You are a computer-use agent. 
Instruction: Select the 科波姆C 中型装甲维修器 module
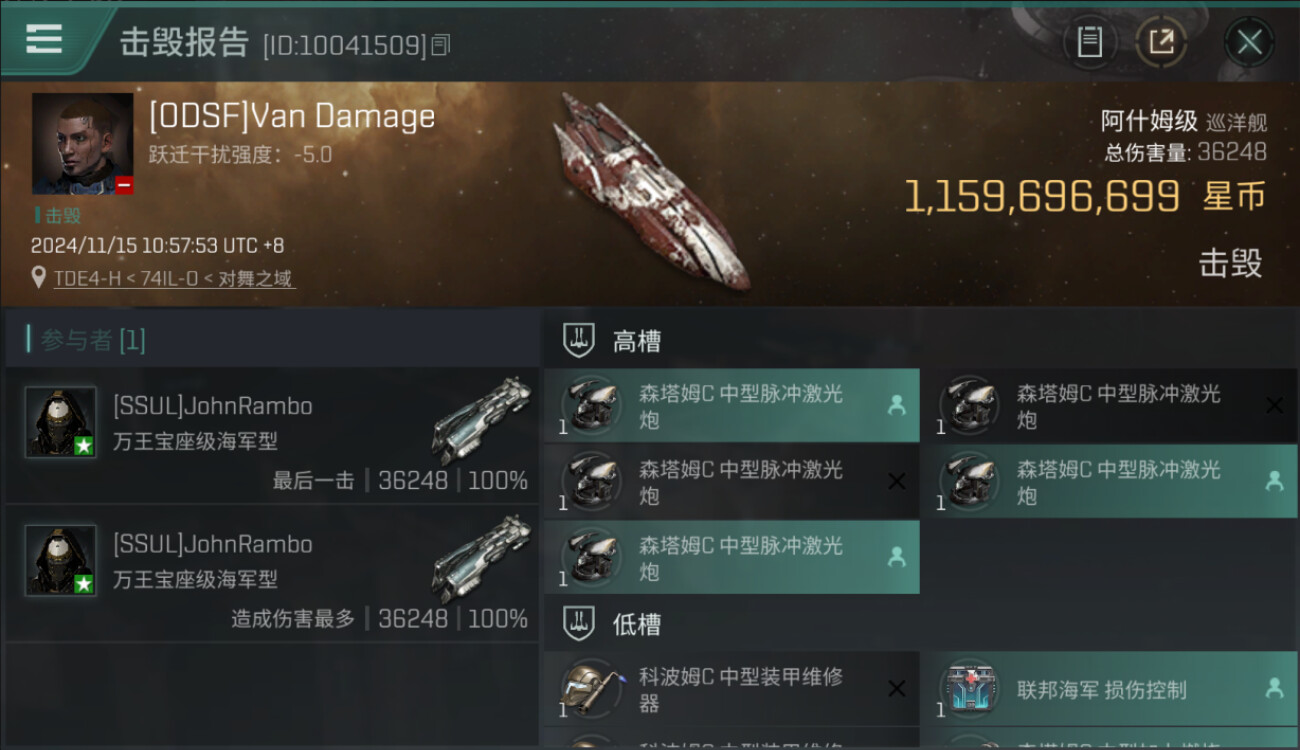coord(731,689)
